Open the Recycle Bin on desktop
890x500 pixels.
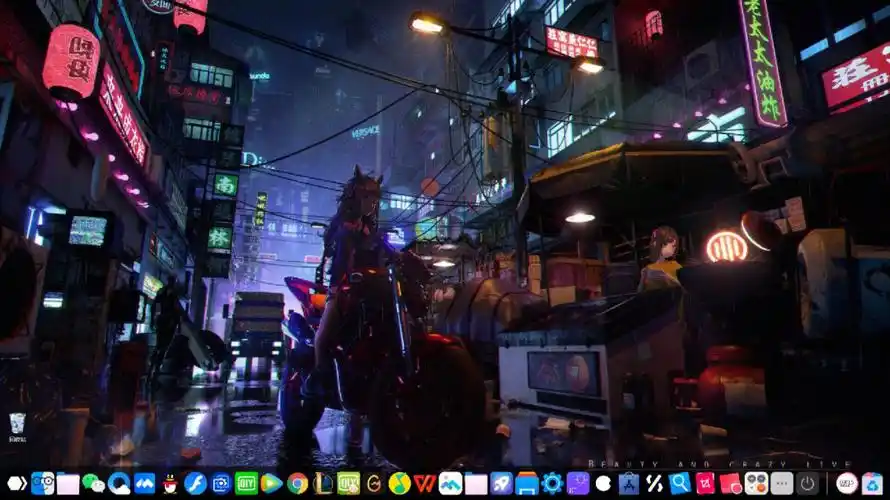click(x=17, y=426)
